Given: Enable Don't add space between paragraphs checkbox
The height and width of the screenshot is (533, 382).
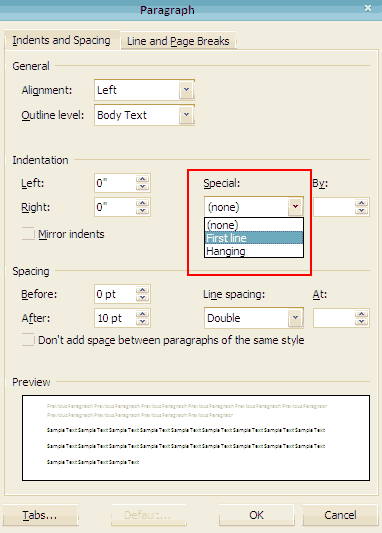Looking at the screenshot, I should tap(28, 340).
